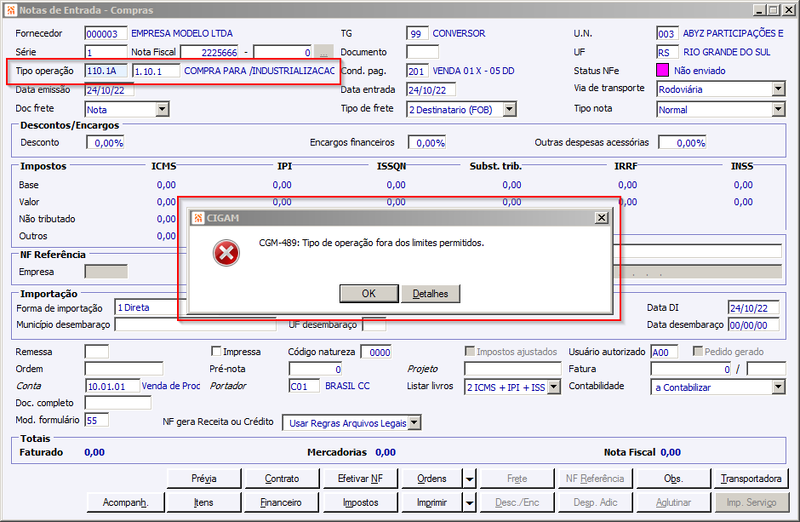Viewport: 800px width, 522px height.
Task: Click the Contrato button
Action: (x=282, y=479)
